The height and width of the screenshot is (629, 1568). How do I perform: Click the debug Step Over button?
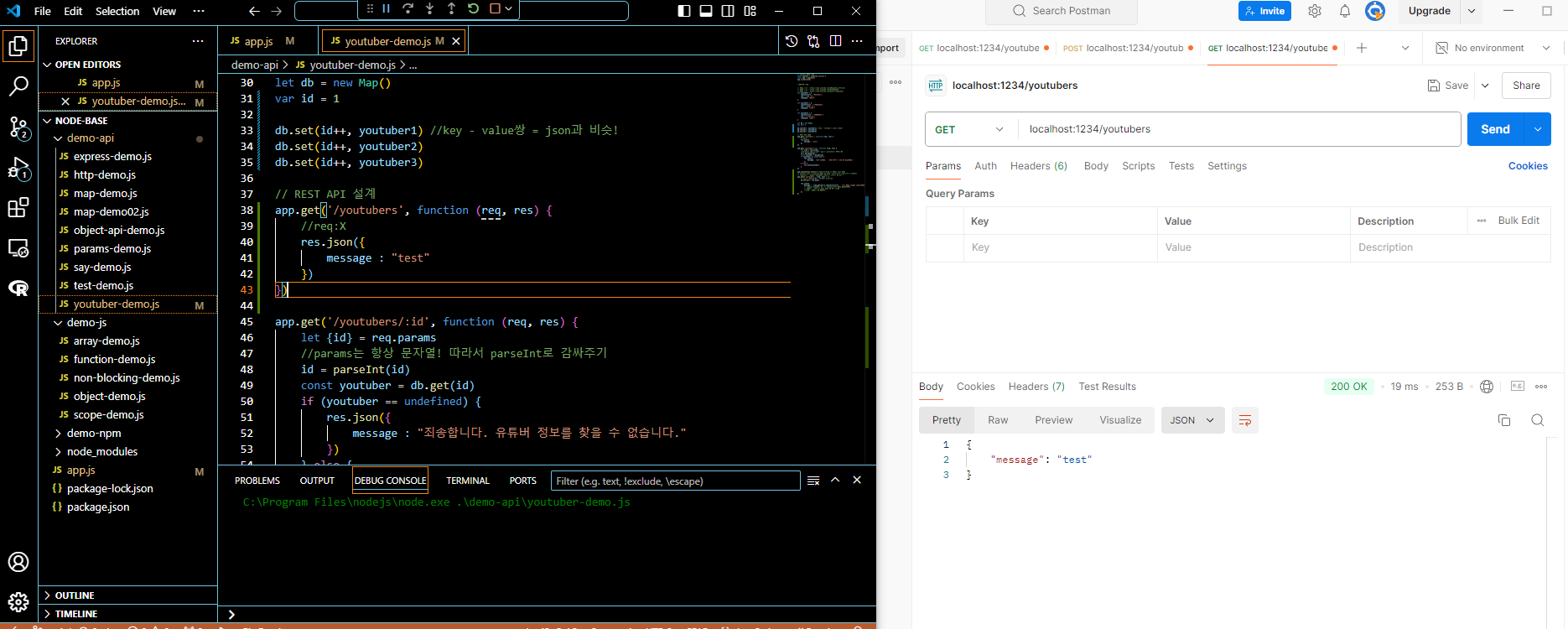[408, 8]
